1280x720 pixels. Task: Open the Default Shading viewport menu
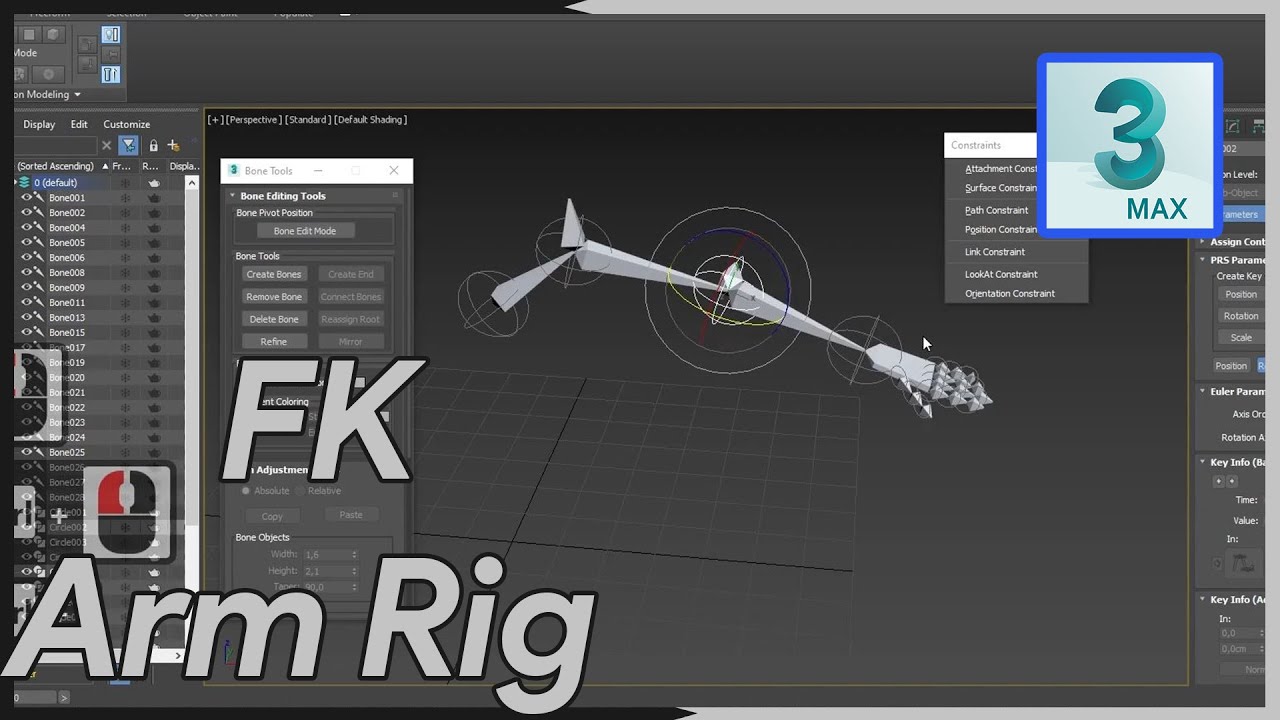click(x=370, y=120)
